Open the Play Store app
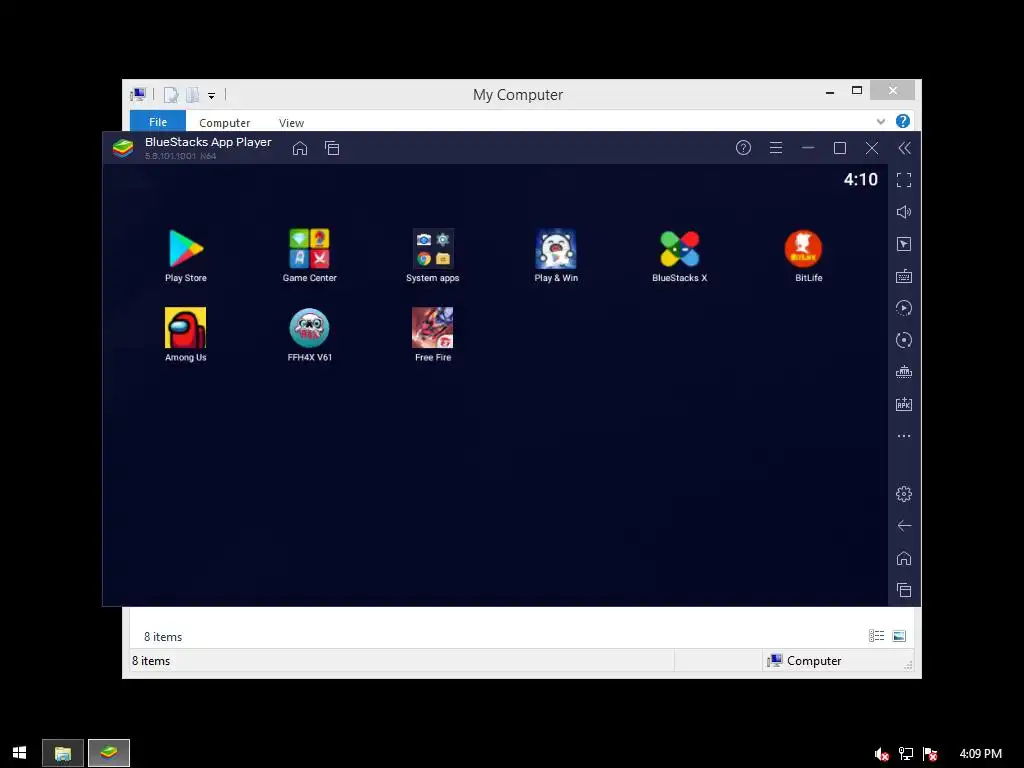Viewport: 1024px width, 768px height. 186,249
